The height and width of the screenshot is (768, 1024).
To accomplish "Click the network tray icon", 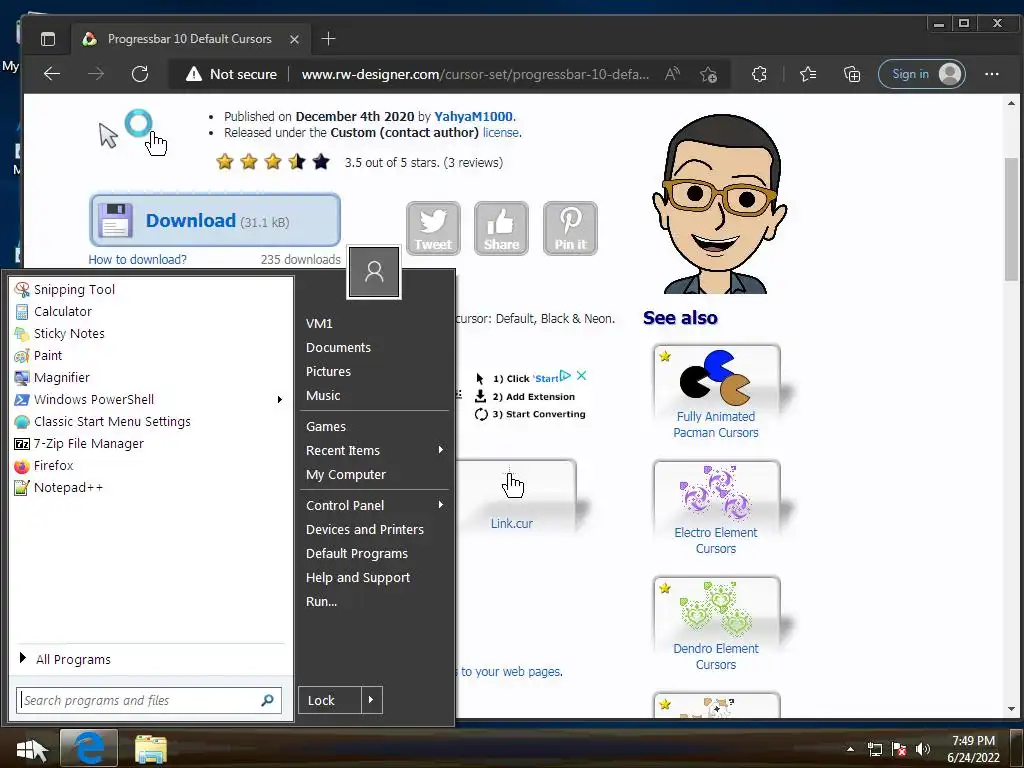I will pos(874,749).
